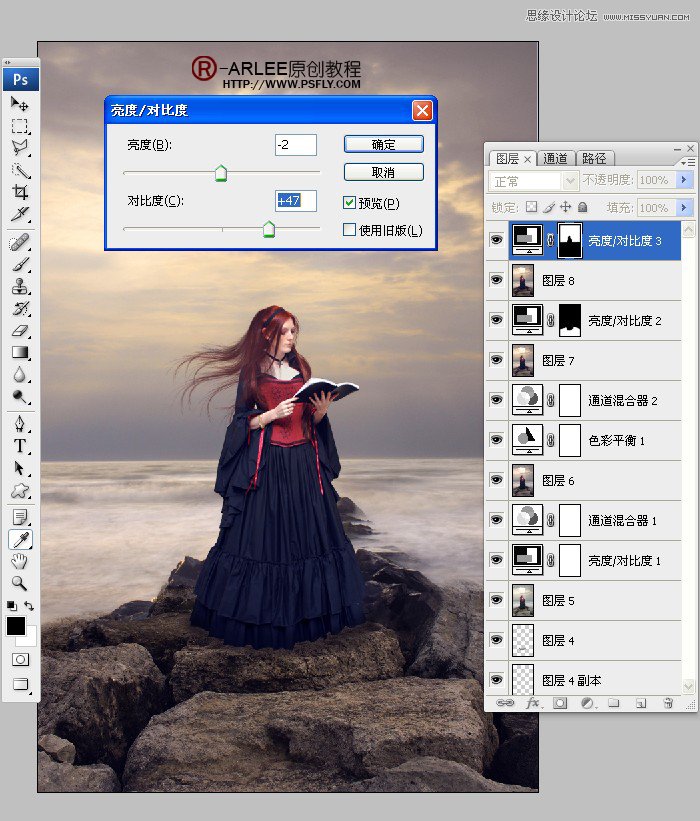Click the link layers icon

pos(505,703)
